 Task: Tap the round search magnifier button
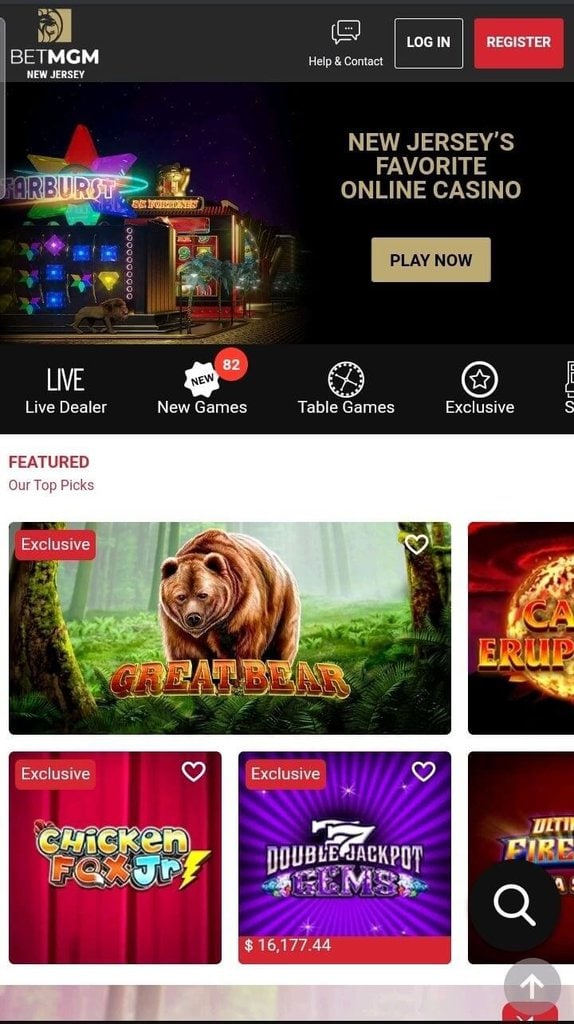(515, 904)
